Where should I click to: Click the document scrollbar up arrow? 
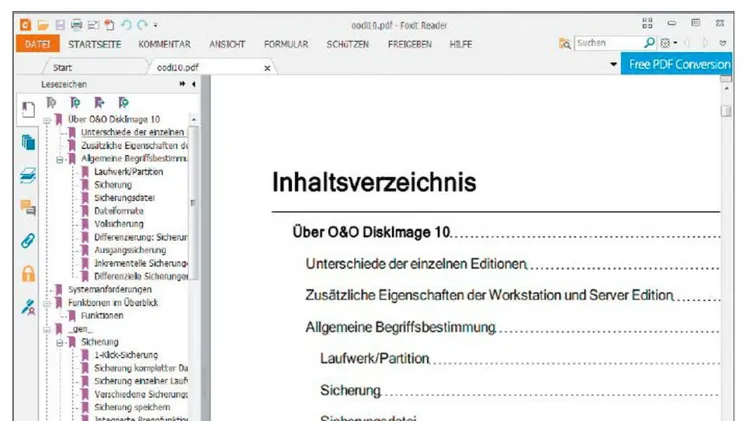[x=726, y=89]
